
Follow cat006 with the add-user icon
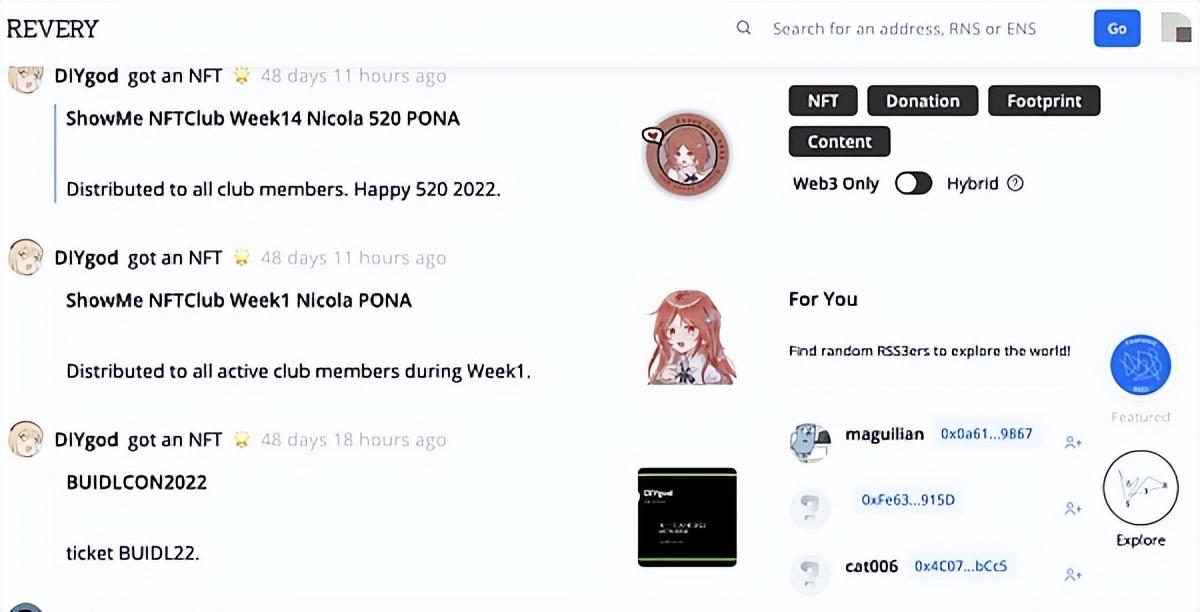click(1073, 574)
